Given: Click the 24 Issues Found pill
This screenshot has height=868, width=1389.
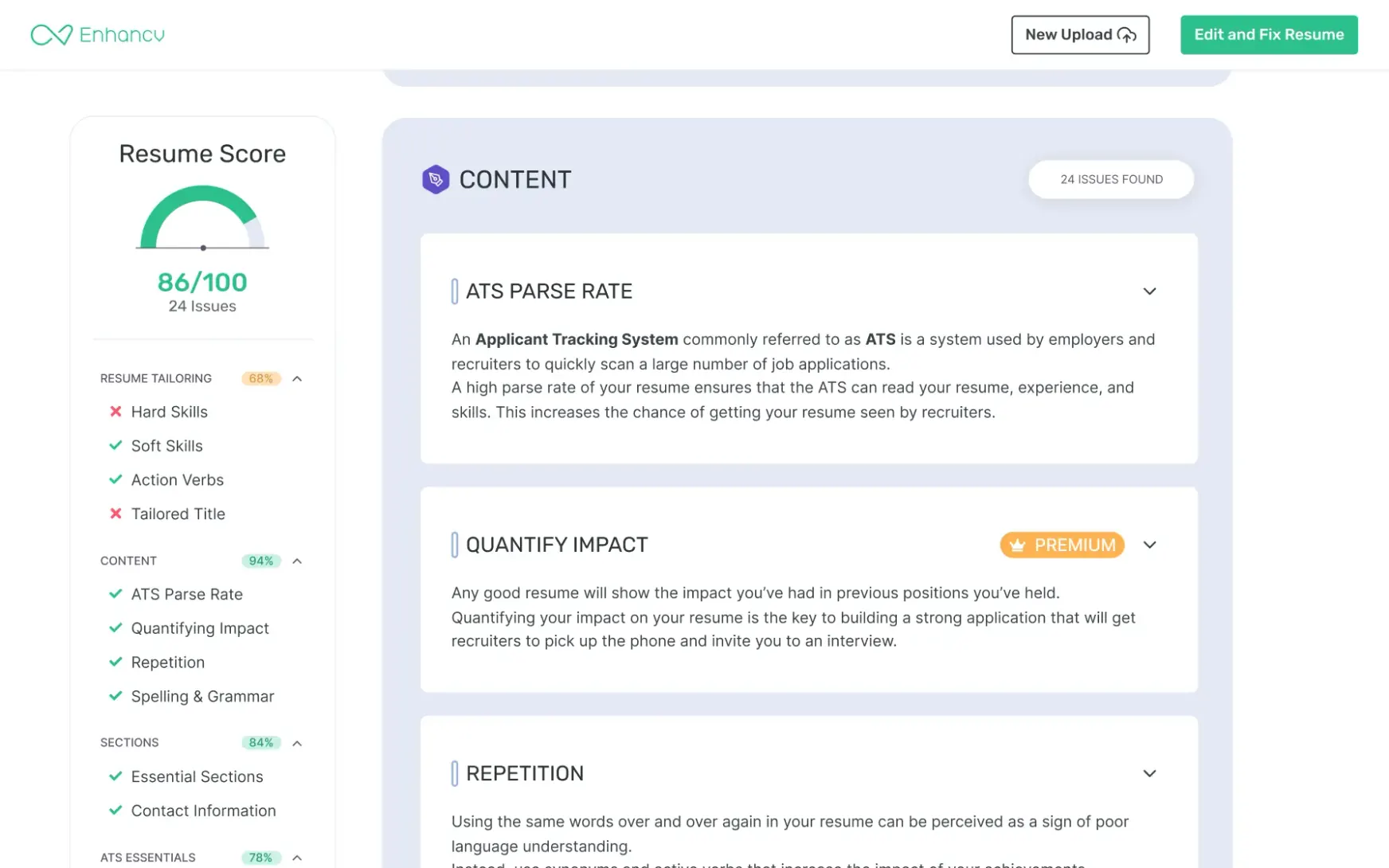Looking at the screenshot, I should coord(1111,180).
